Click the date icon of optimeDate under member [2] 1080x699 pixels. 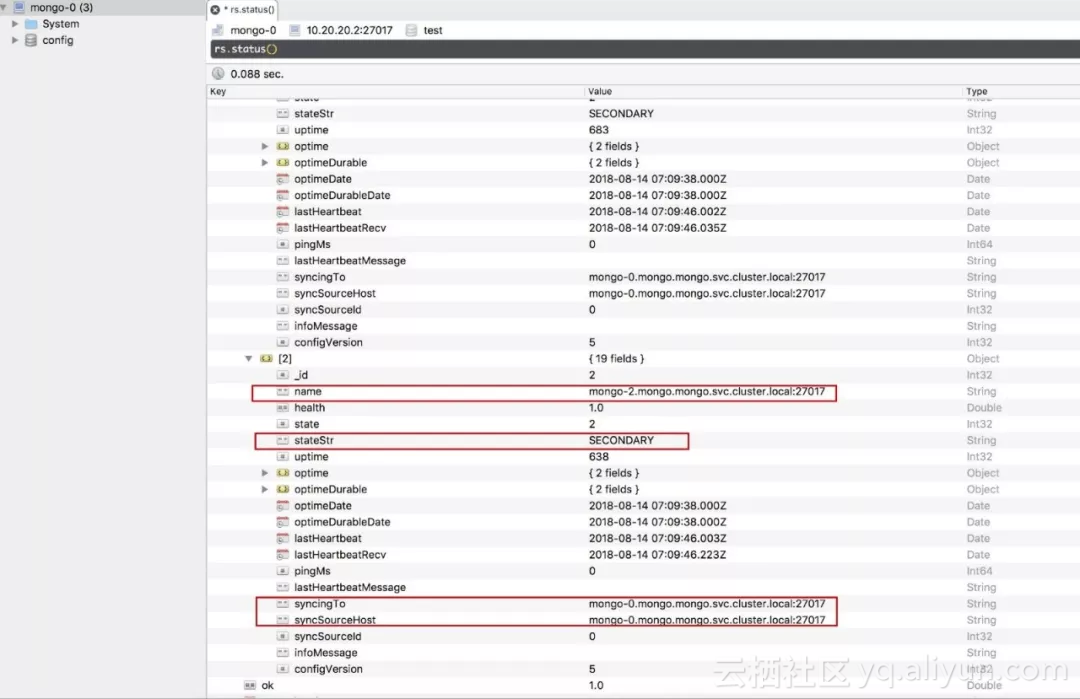tap(282, 505)
